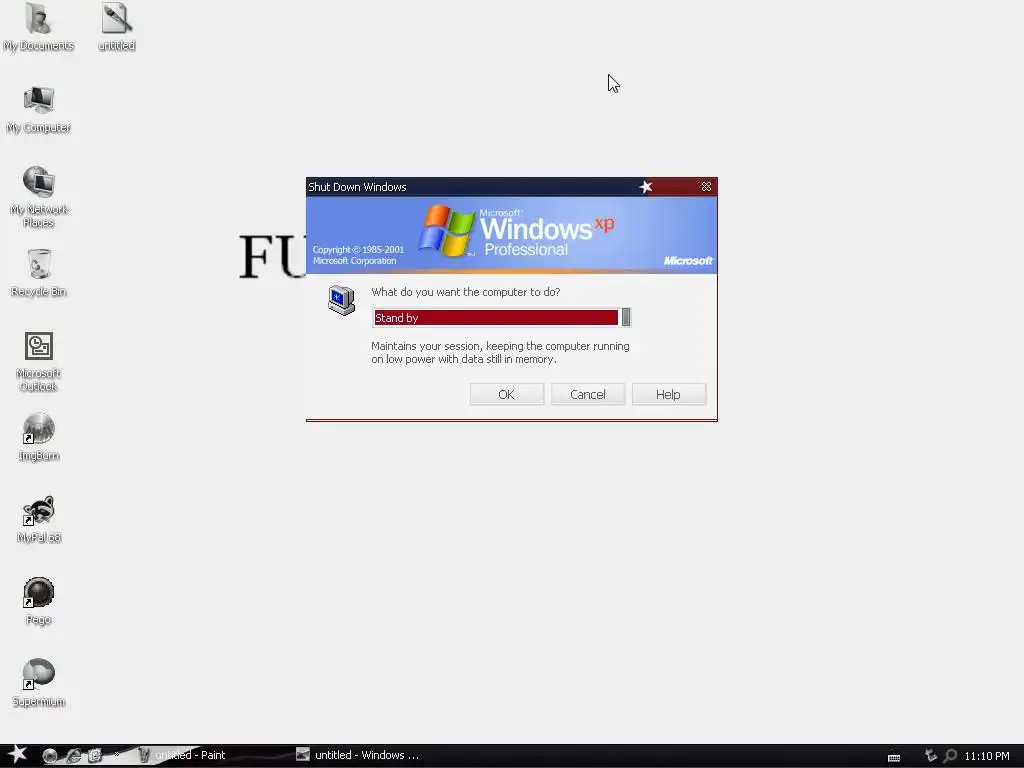1024x768 pixels.
Task: Click the Safely Remove Hardware tray icon
Action: coord(931,756)
